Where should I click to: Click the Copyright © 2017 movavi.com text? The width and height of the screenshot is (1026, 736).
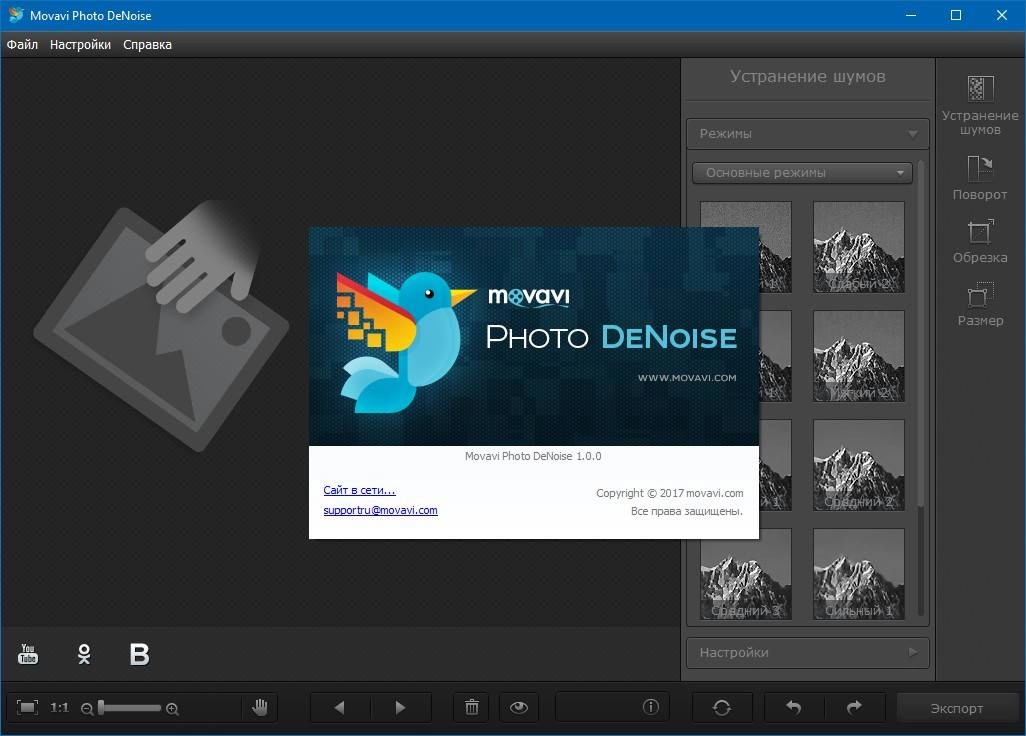click(x=669, y=493)
